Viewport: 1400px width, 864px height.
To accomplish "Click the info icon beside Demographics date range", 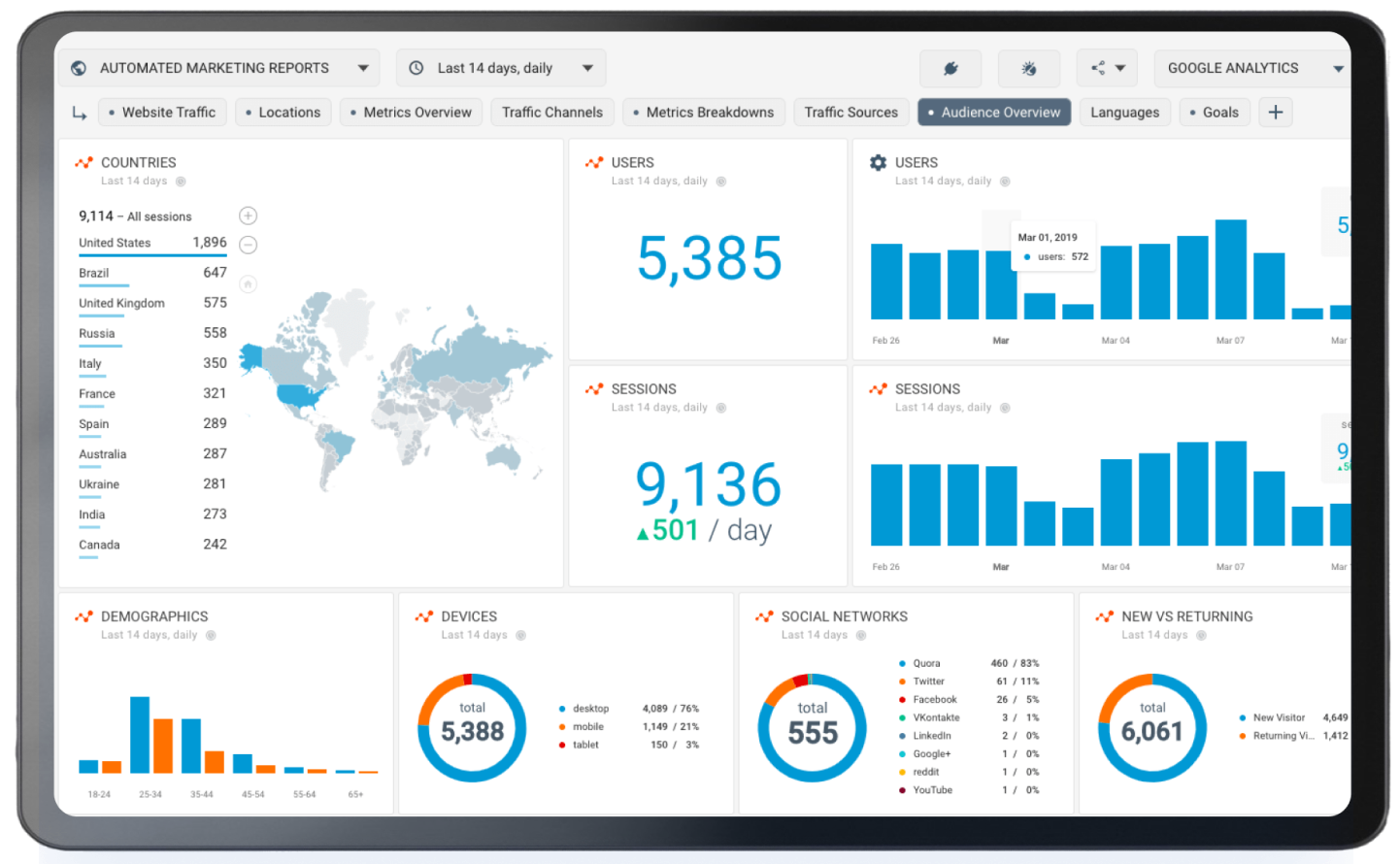I will [211, 635].
